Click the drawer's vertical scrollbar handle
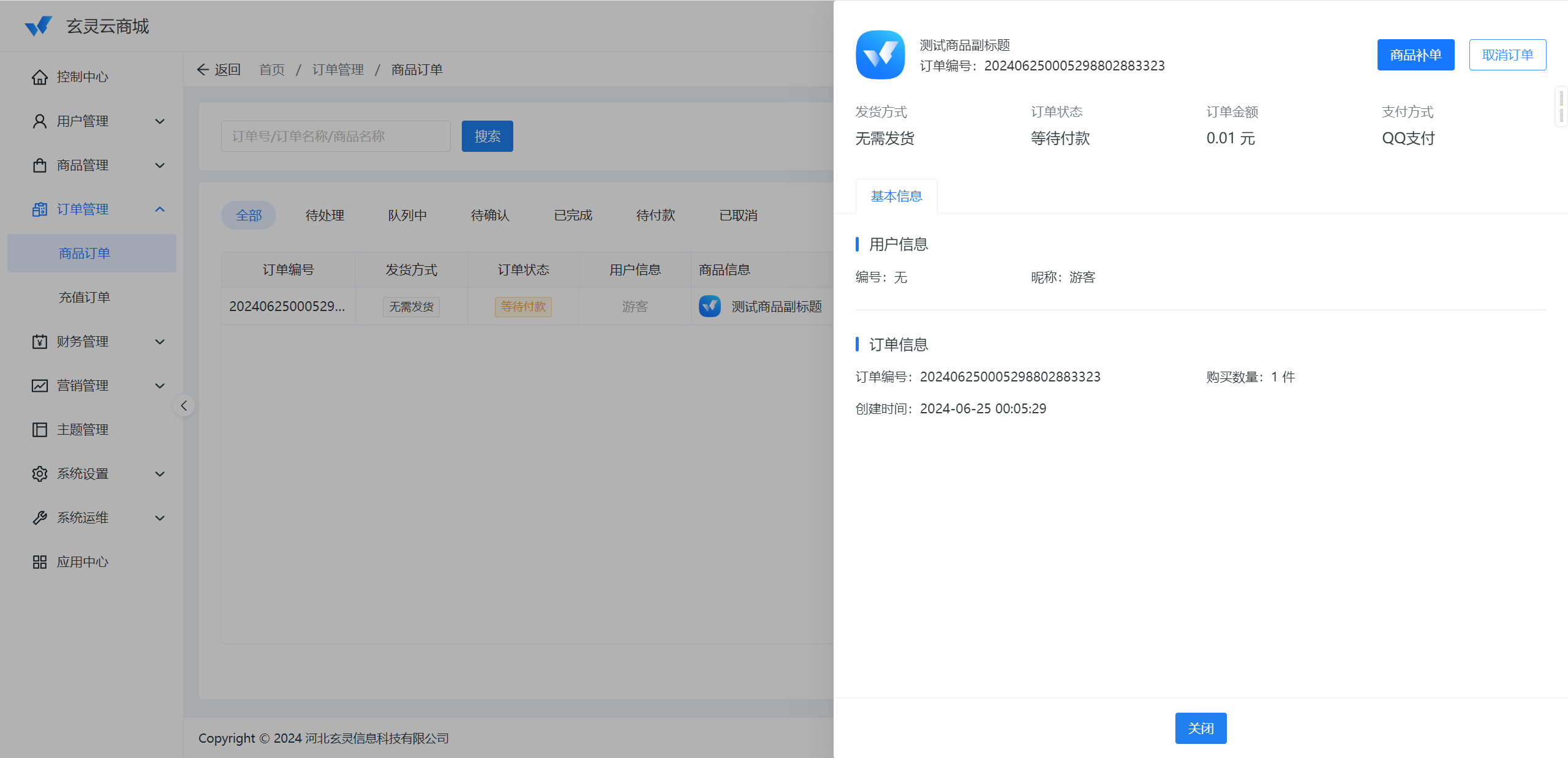This screenshot has height=758, width=1568. point(1561,107)
